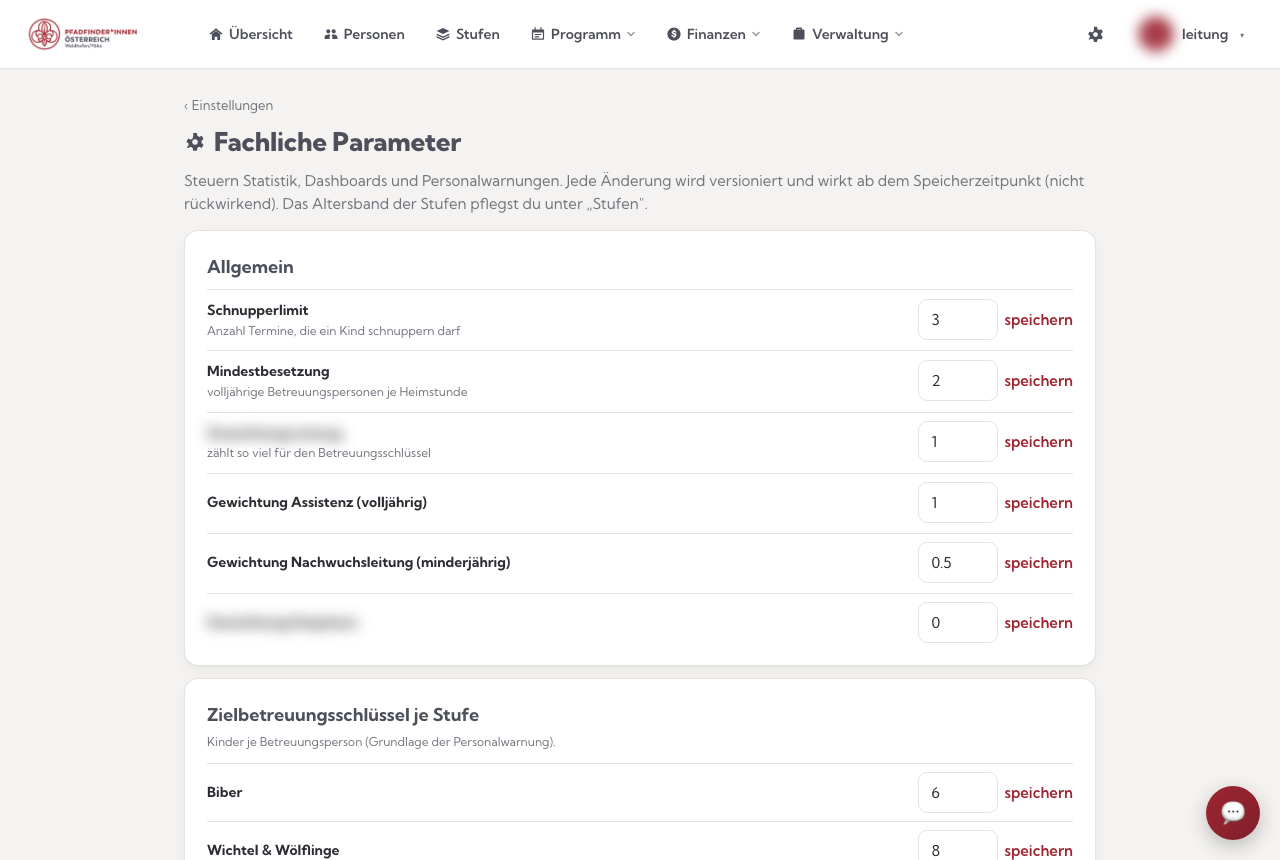The height and width of the screenshot is (860, 1280).
Task: Go back to Einstellungen
Action: (229, 105)
